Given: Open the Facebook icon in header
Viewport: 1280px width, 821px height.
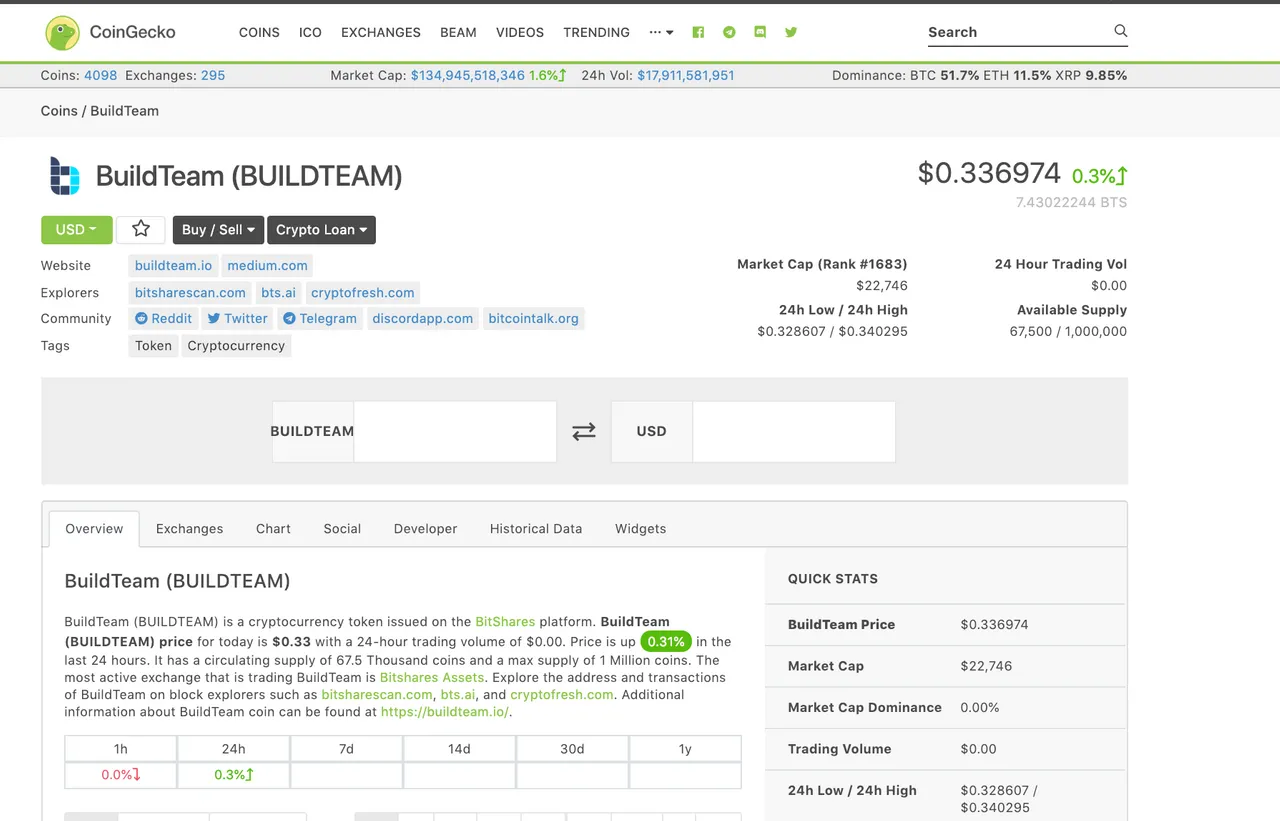Looking at the screenshot, I should 698,32.
